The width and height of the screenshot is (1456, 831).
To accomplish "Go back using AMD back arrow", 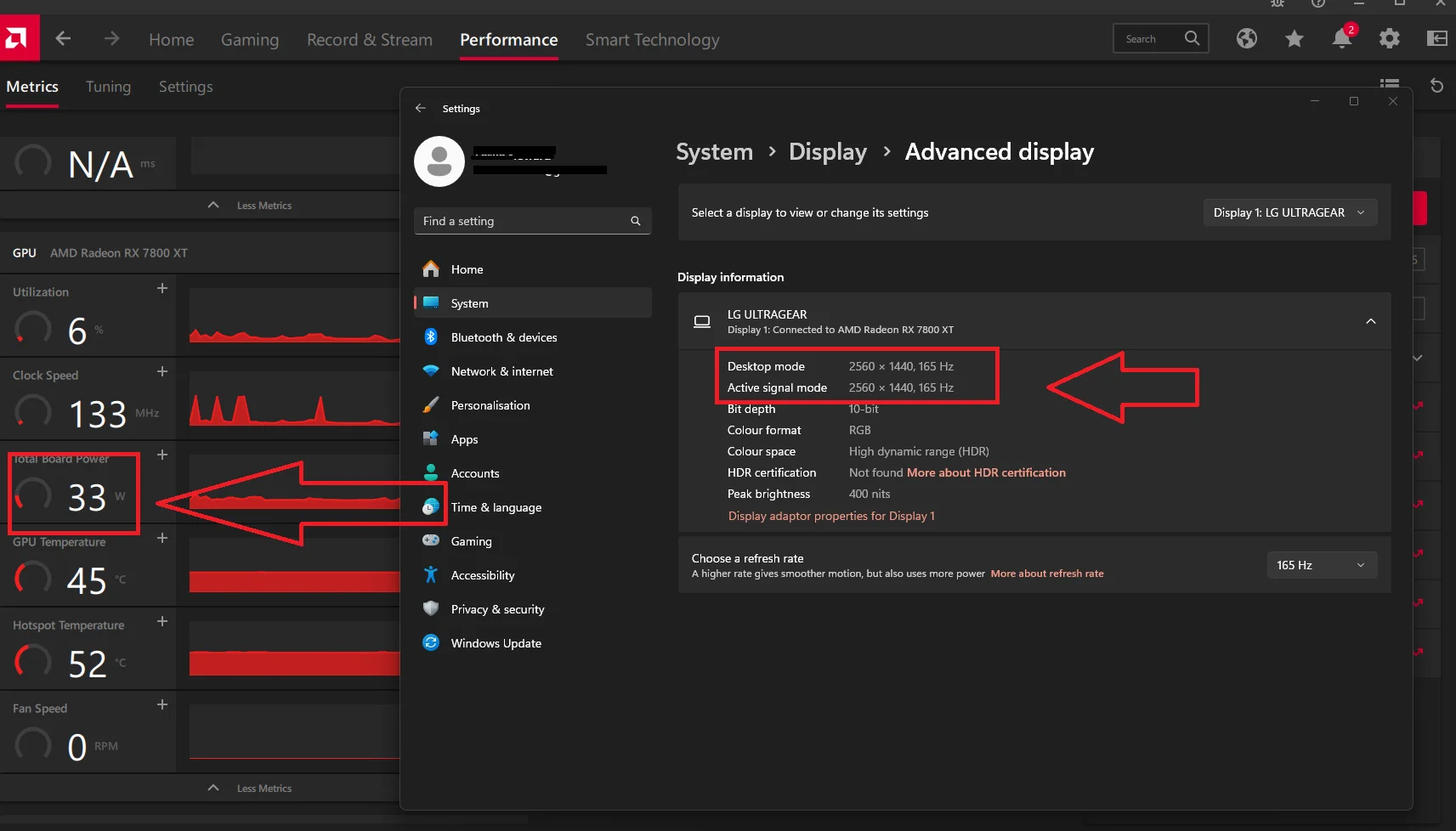I will [x=63, y=38].
